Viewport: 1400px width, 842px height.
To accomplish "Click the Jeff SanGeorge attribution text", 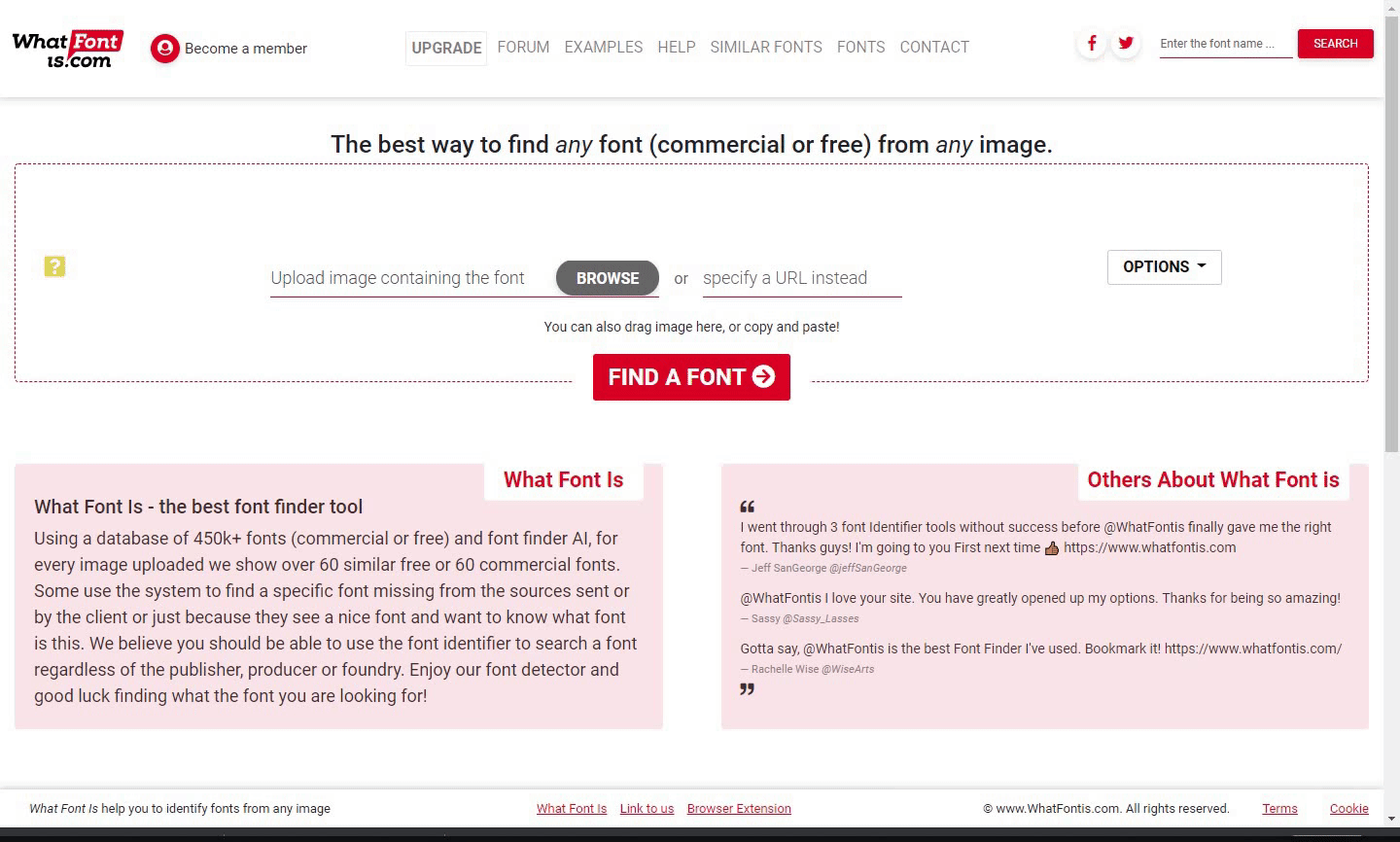I will [x=823, y=568].
